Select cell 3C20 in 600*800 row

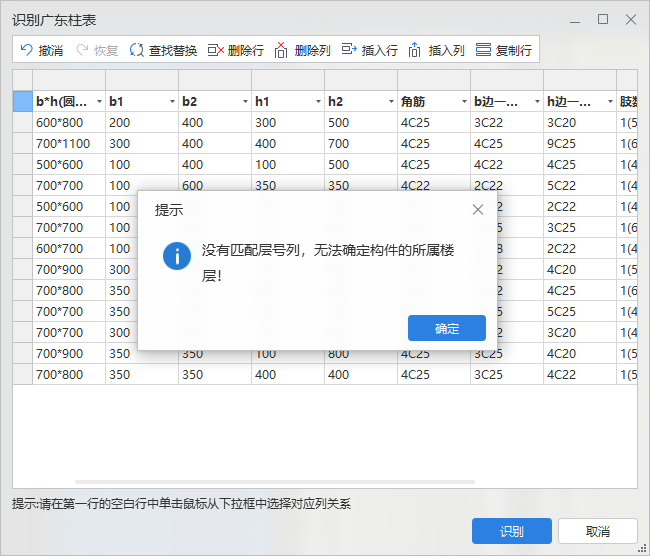(580, 123)
